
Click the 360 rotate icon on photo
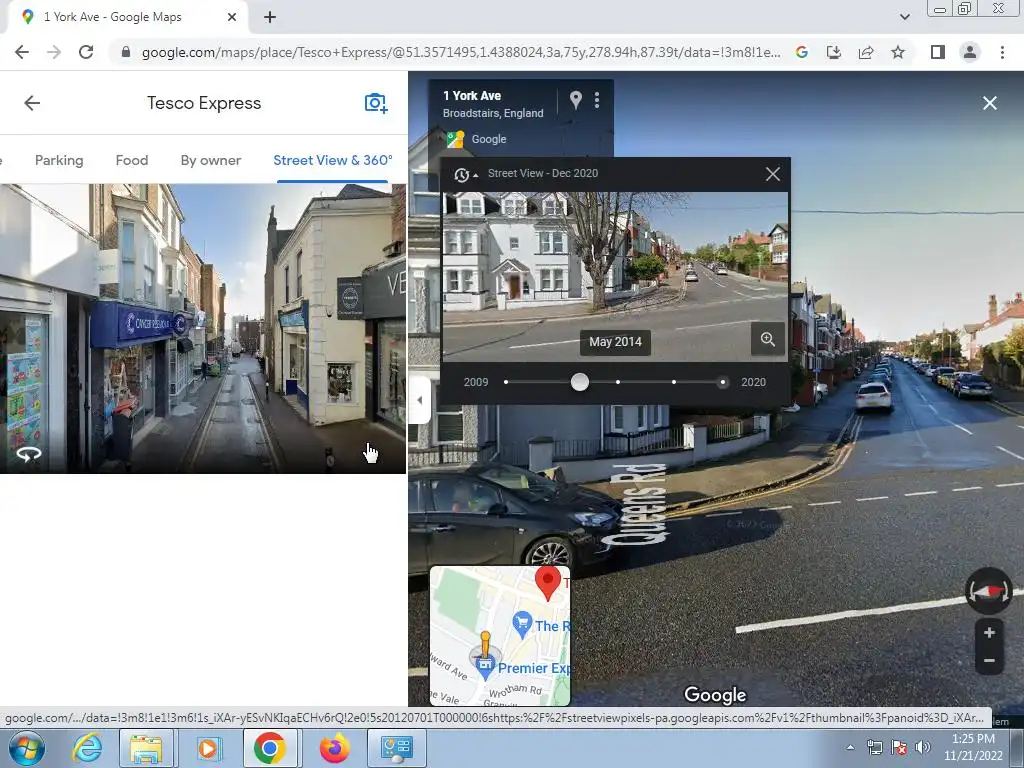[x=29, y=454]
